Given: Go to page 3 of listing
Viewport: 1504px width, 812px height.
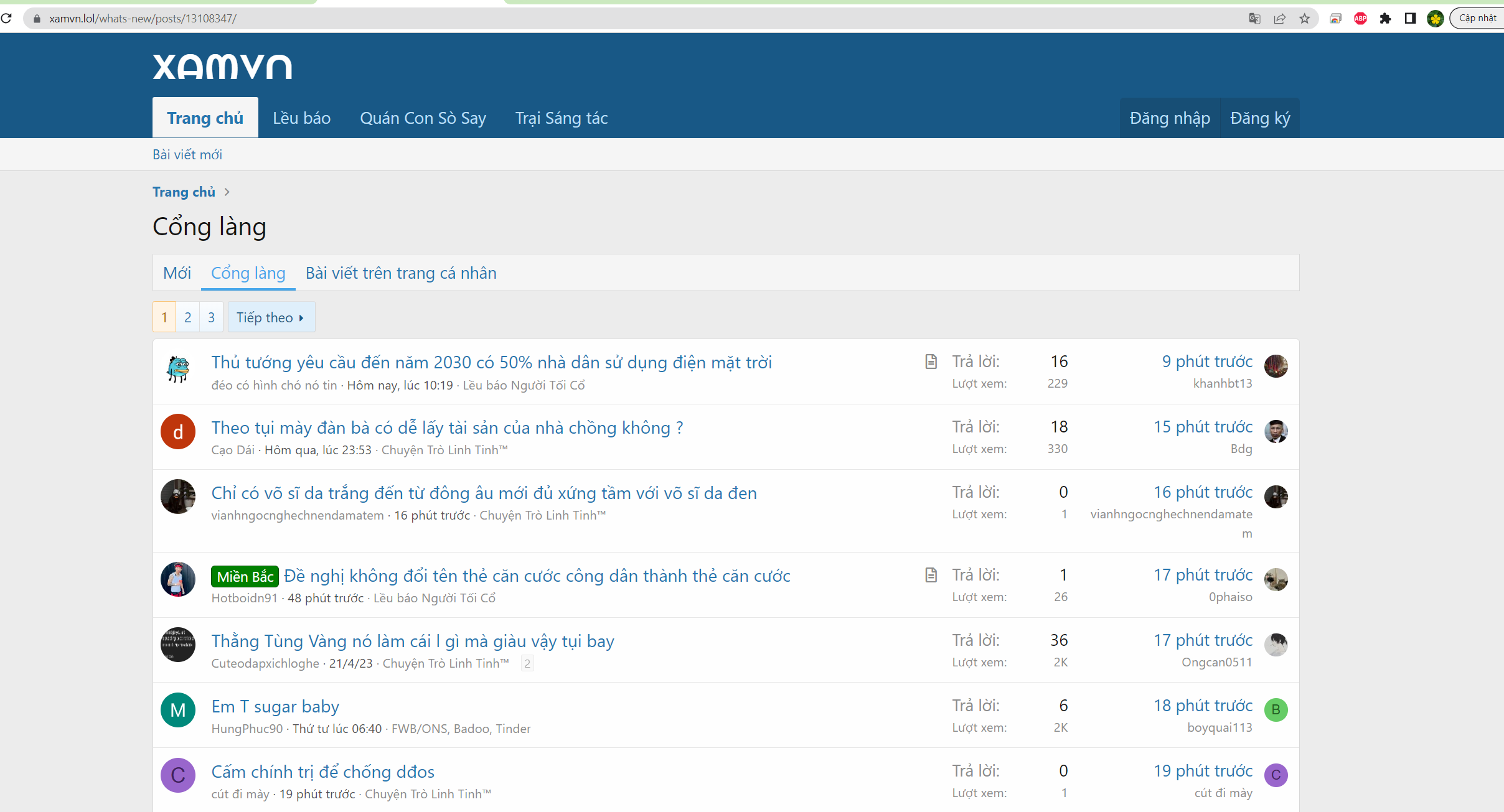Looking at the screenshot, I should [211, 317].
